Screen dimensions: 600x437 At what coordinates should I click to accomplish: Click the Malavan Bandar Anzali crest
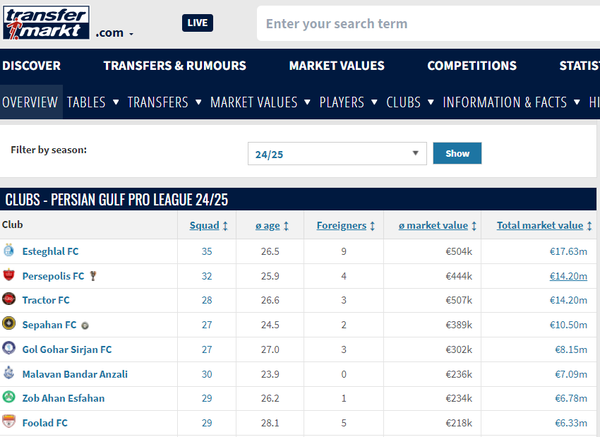[x=9, y=374]
